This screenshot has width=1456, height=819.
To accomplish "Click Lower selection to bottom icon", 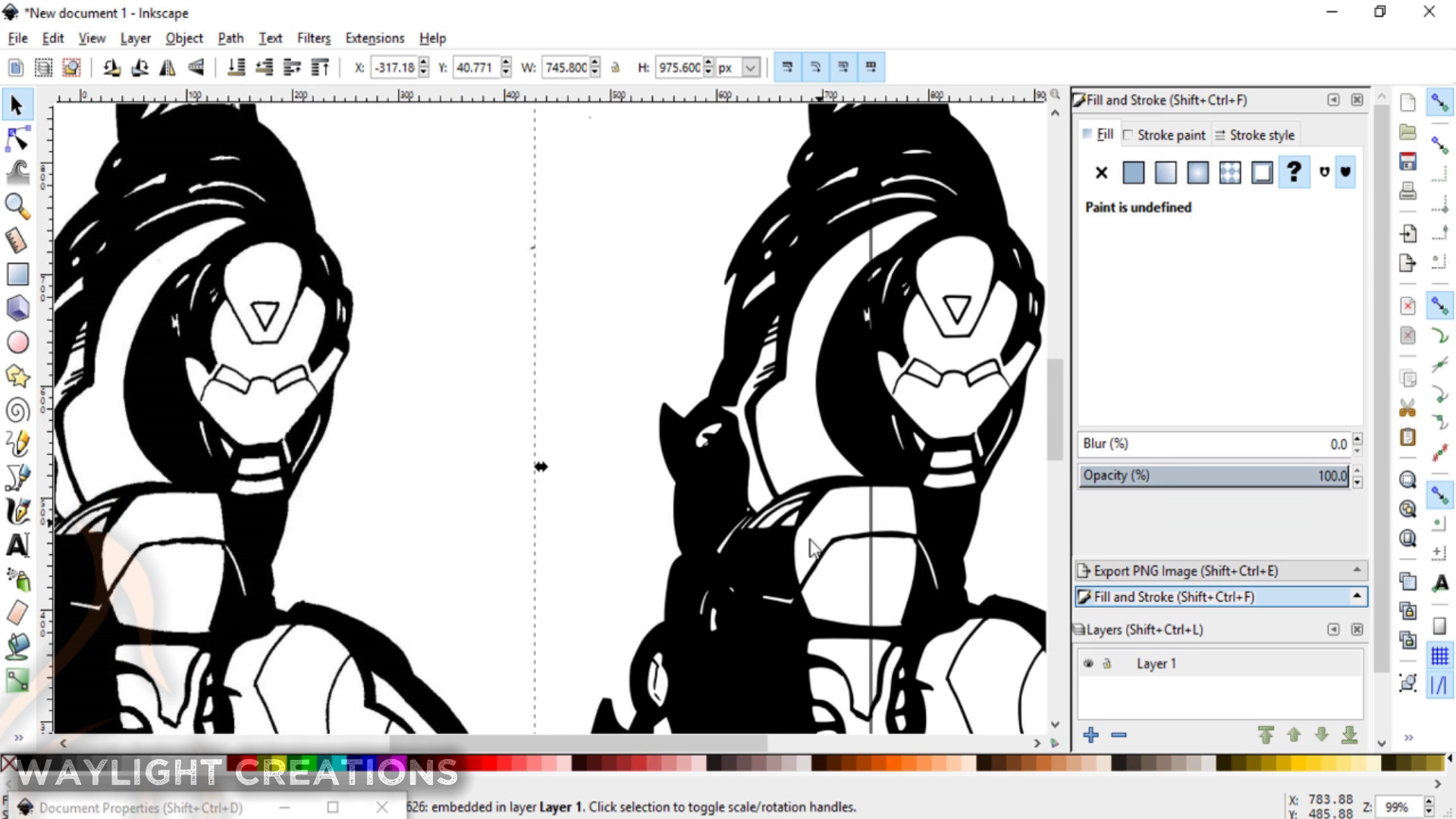I will coord(237,67).
